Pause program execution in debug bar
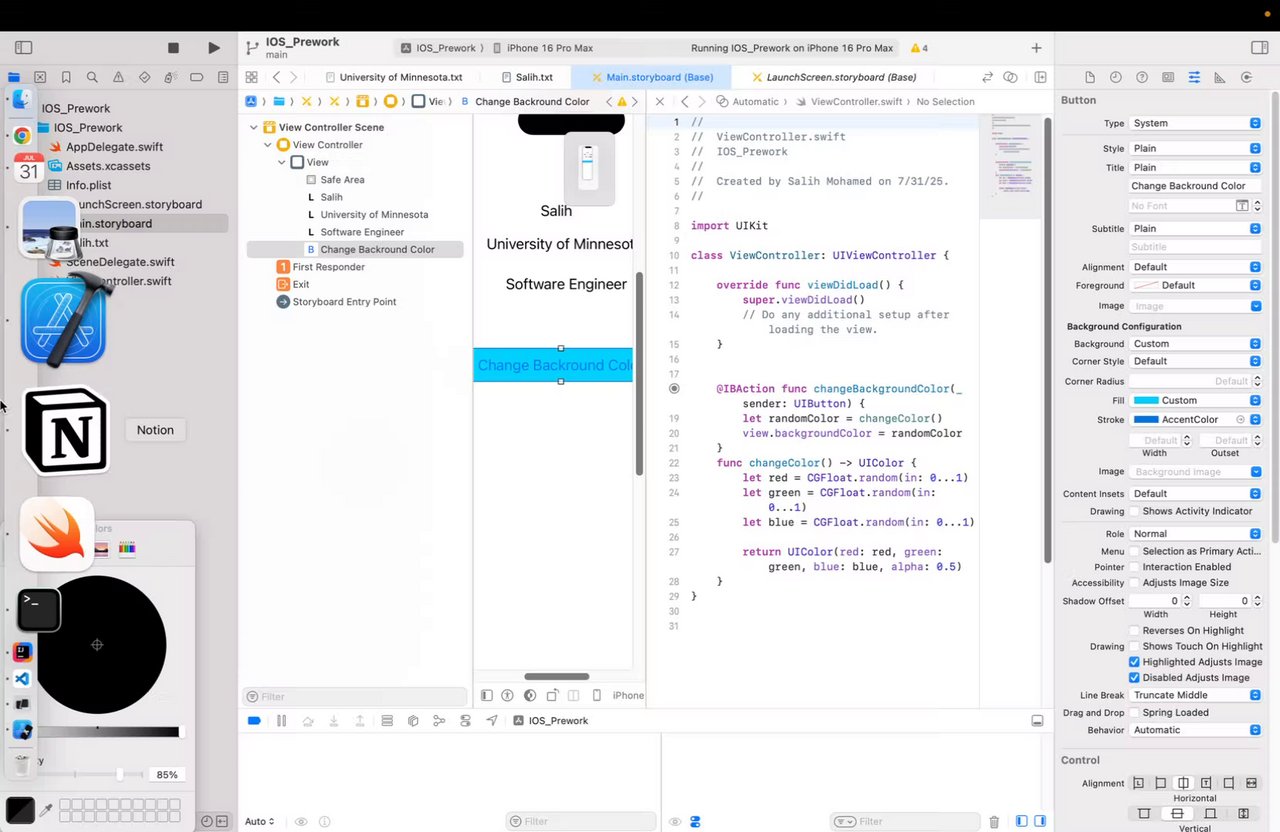This screenshot has width=1280, height=832. 281,721
